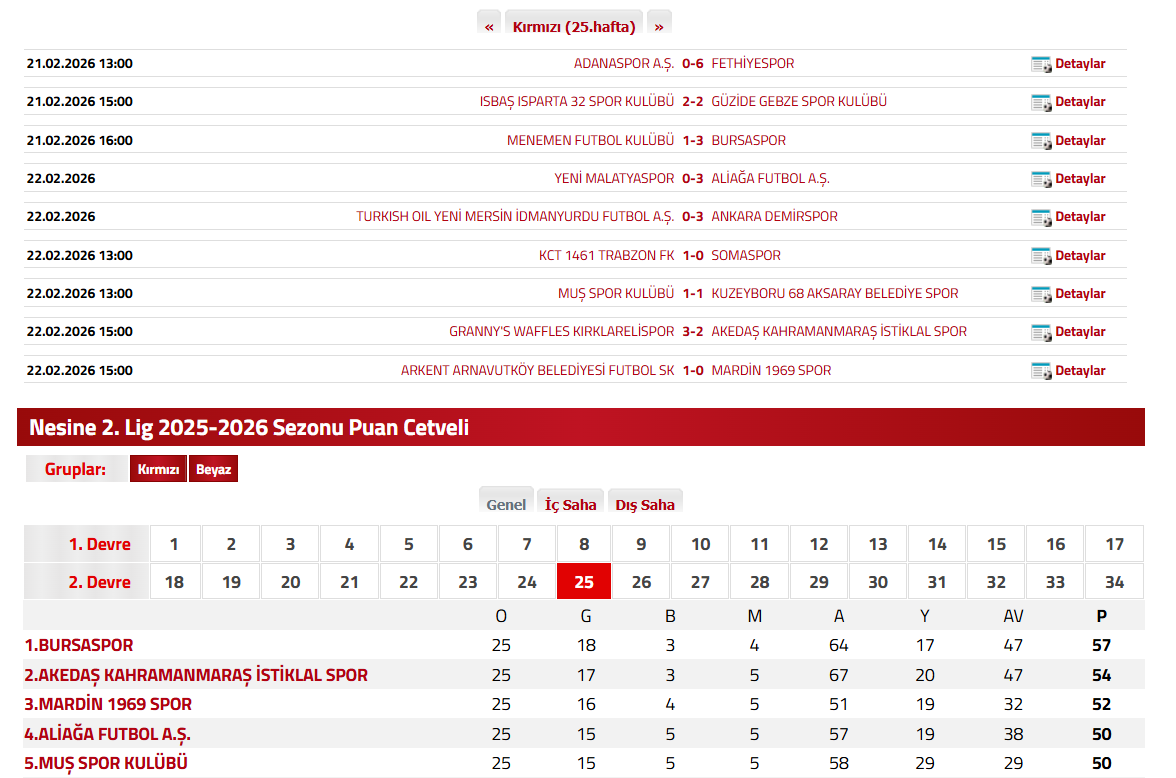1176x778 pixels.
Task: Go to next week with » arrow
Action: [x=659, y=26]
